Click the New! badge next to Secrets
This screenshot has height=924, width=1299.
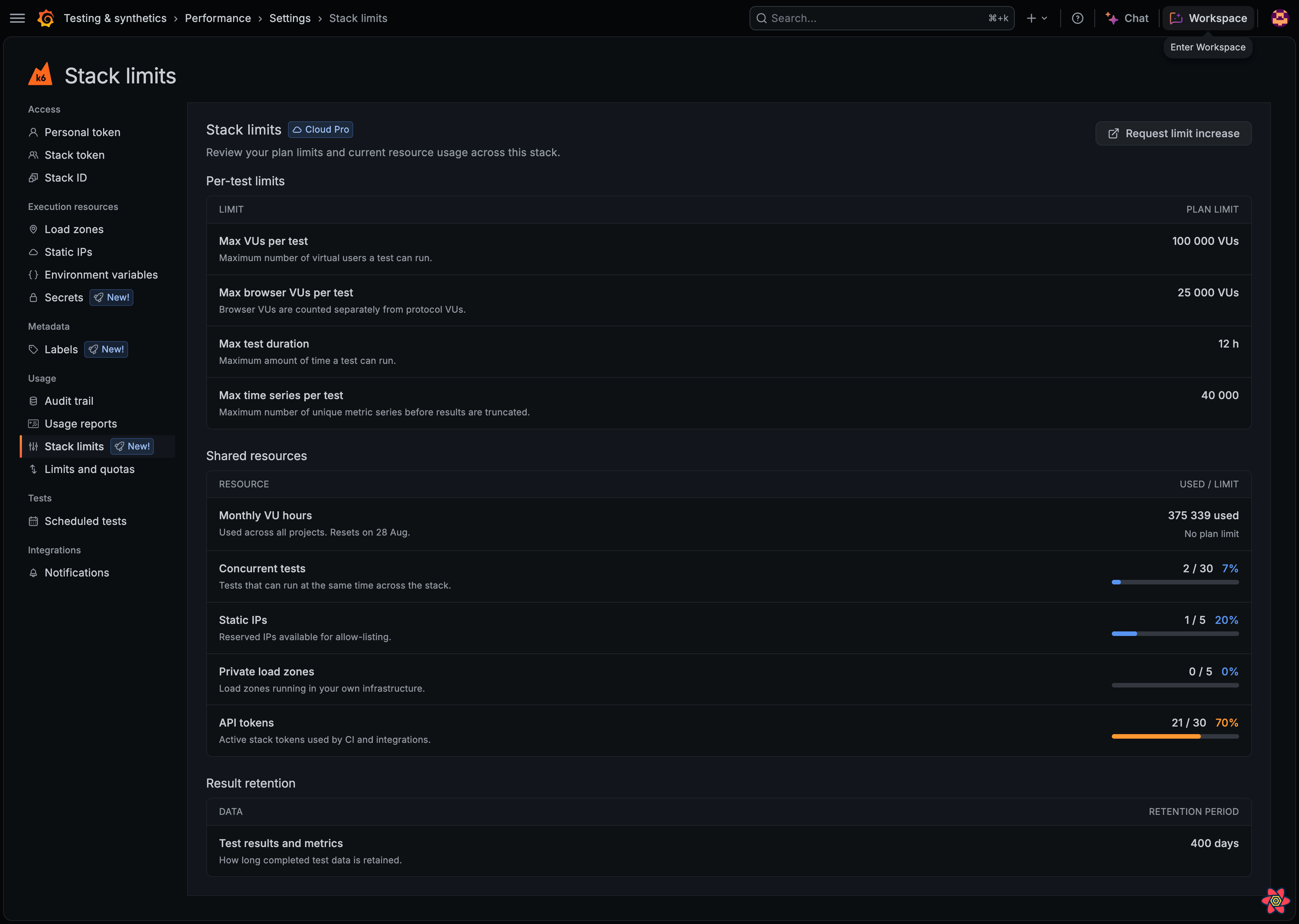[x=111, y=298]
